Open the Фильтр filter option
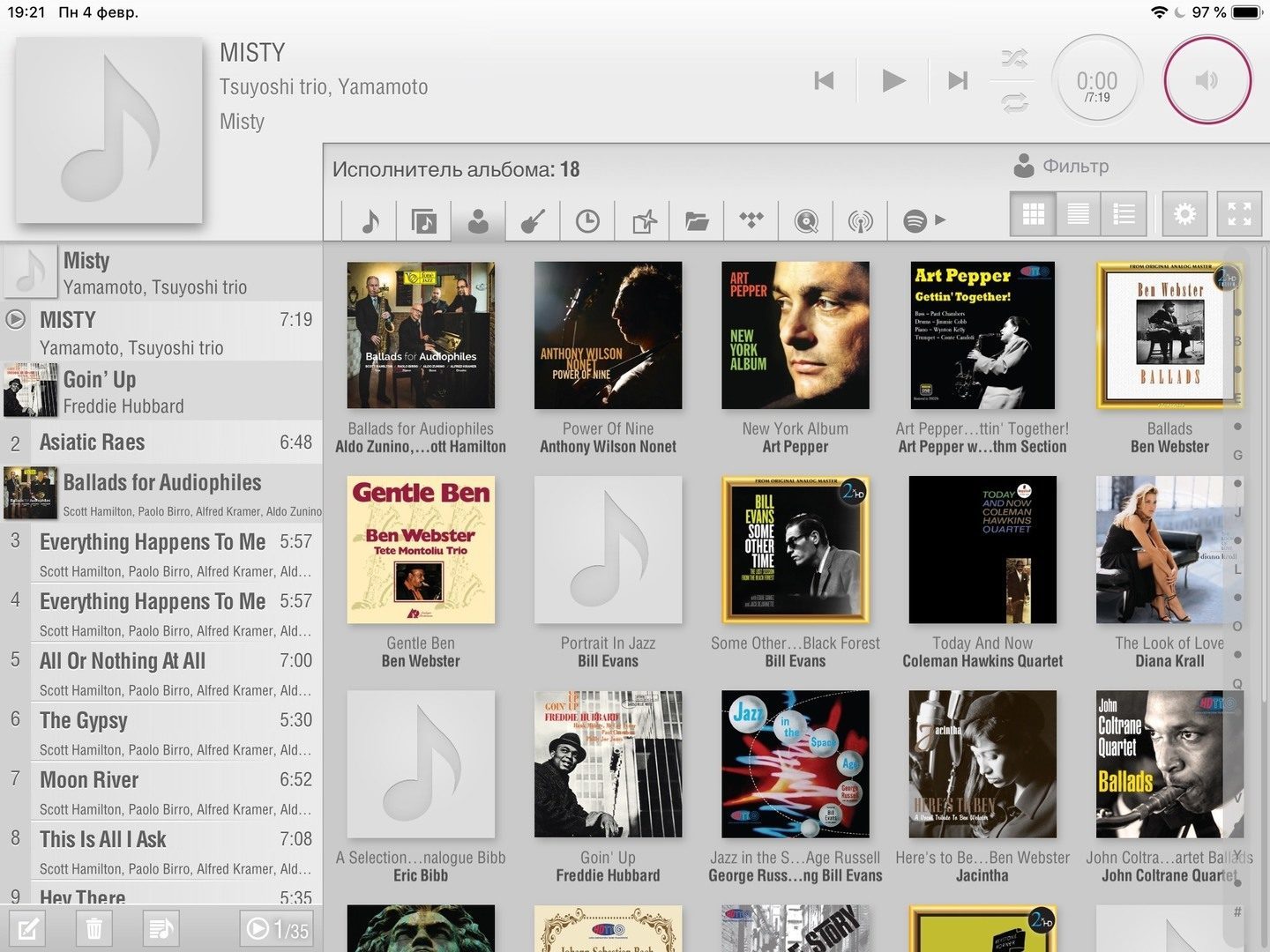The image size is (1270, 952). point(1062,166)
